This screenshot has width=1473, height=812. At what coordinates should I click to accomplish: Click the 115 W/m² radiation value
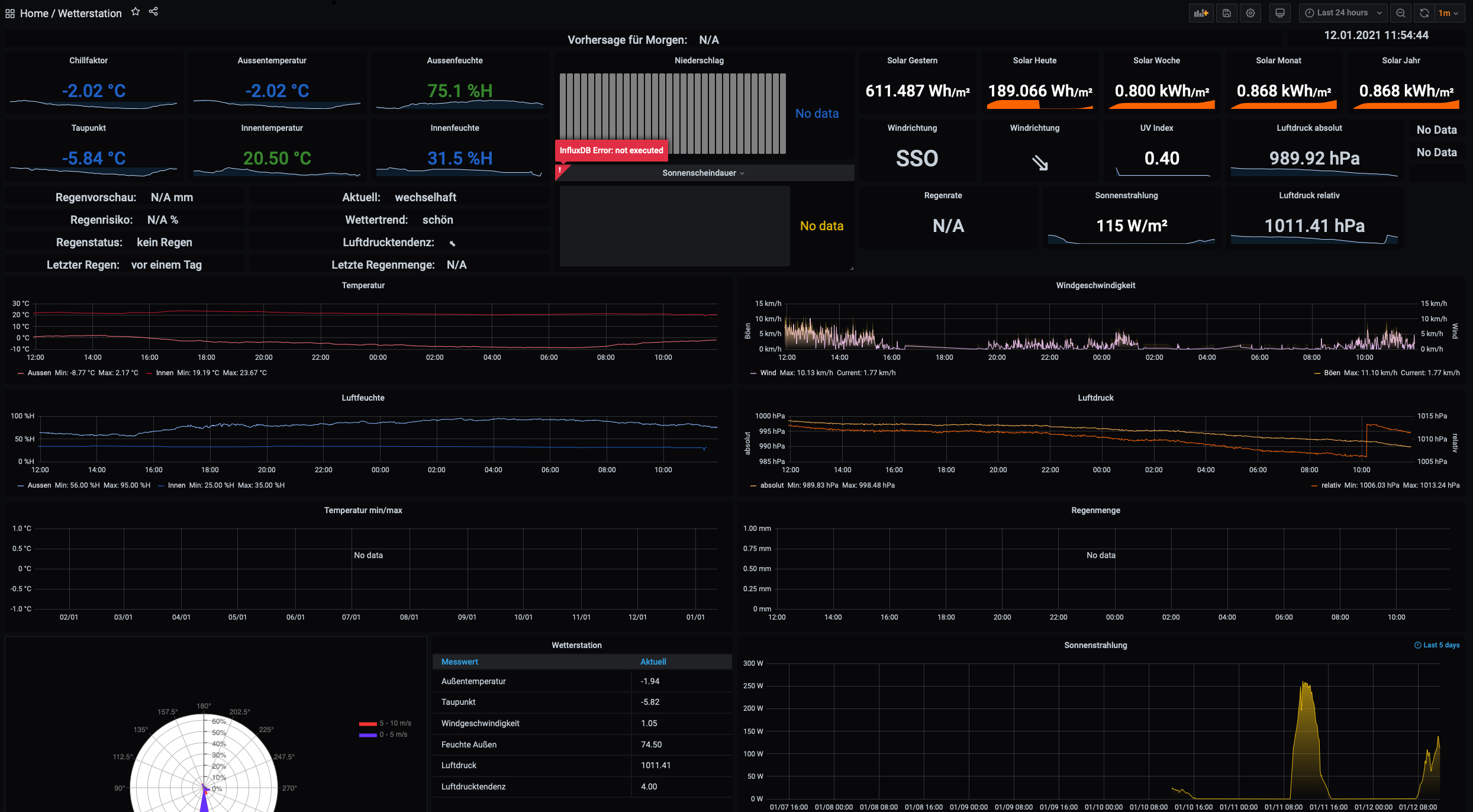click(1132, 226)
